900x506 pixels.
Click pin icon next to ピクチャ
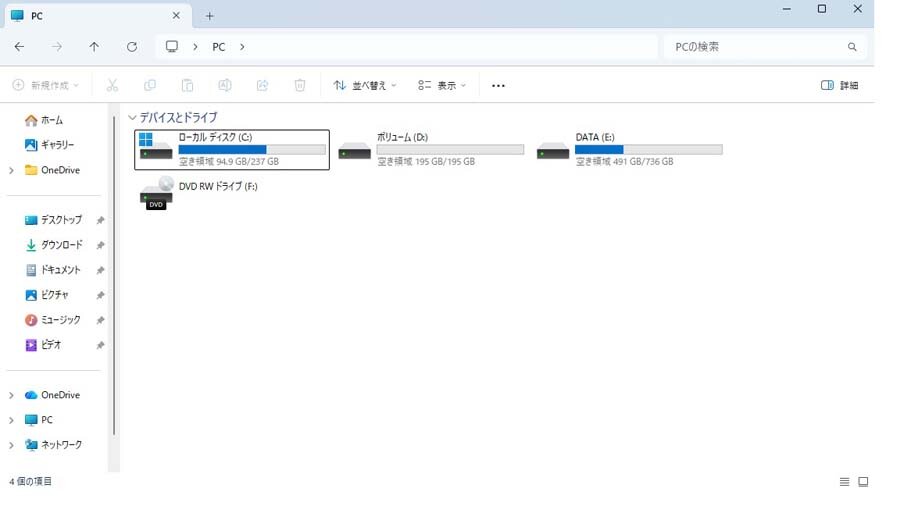click(100, 295)
